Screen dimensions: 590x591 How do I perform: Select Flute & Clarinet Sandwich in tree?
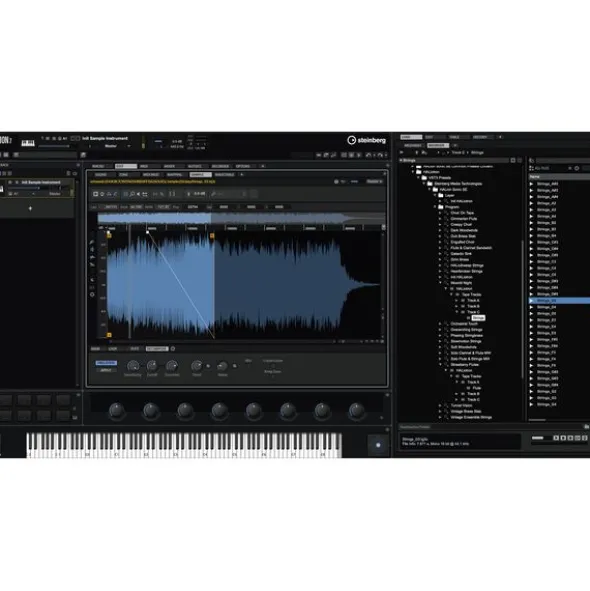(x=471, y=248)
